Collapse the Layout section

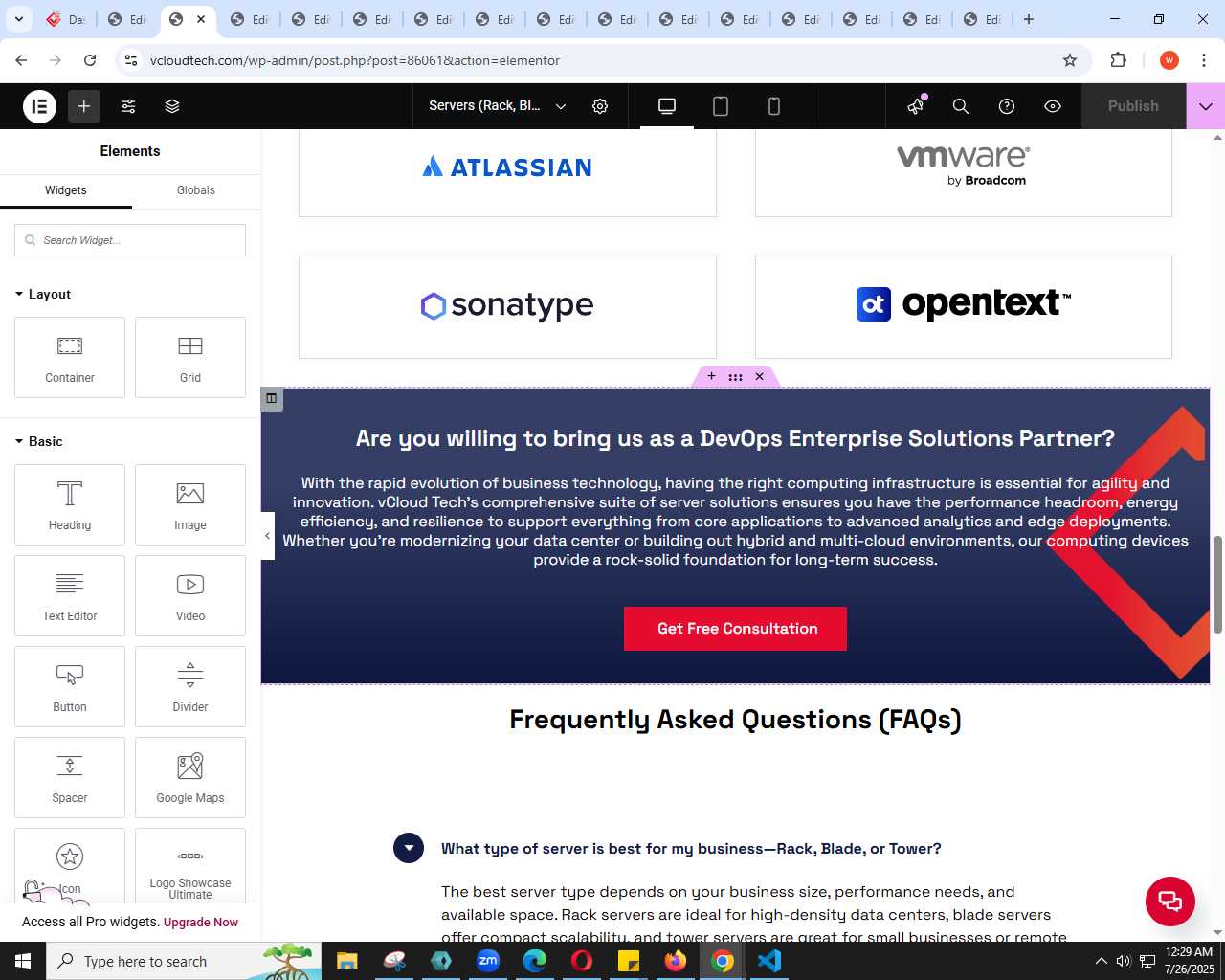pyautogui.click(x=43, y=294)
